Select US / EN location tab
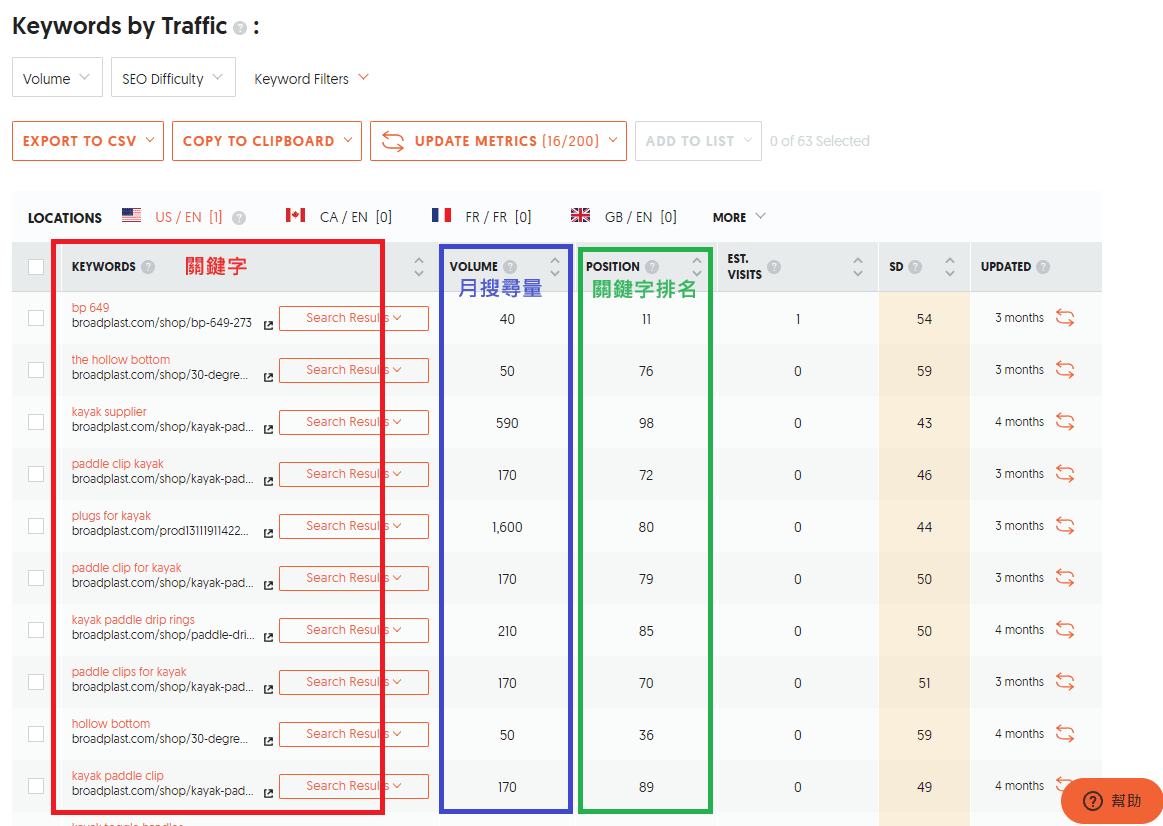The width and height of the screenshot is (1163, 826). coord(173,217)
